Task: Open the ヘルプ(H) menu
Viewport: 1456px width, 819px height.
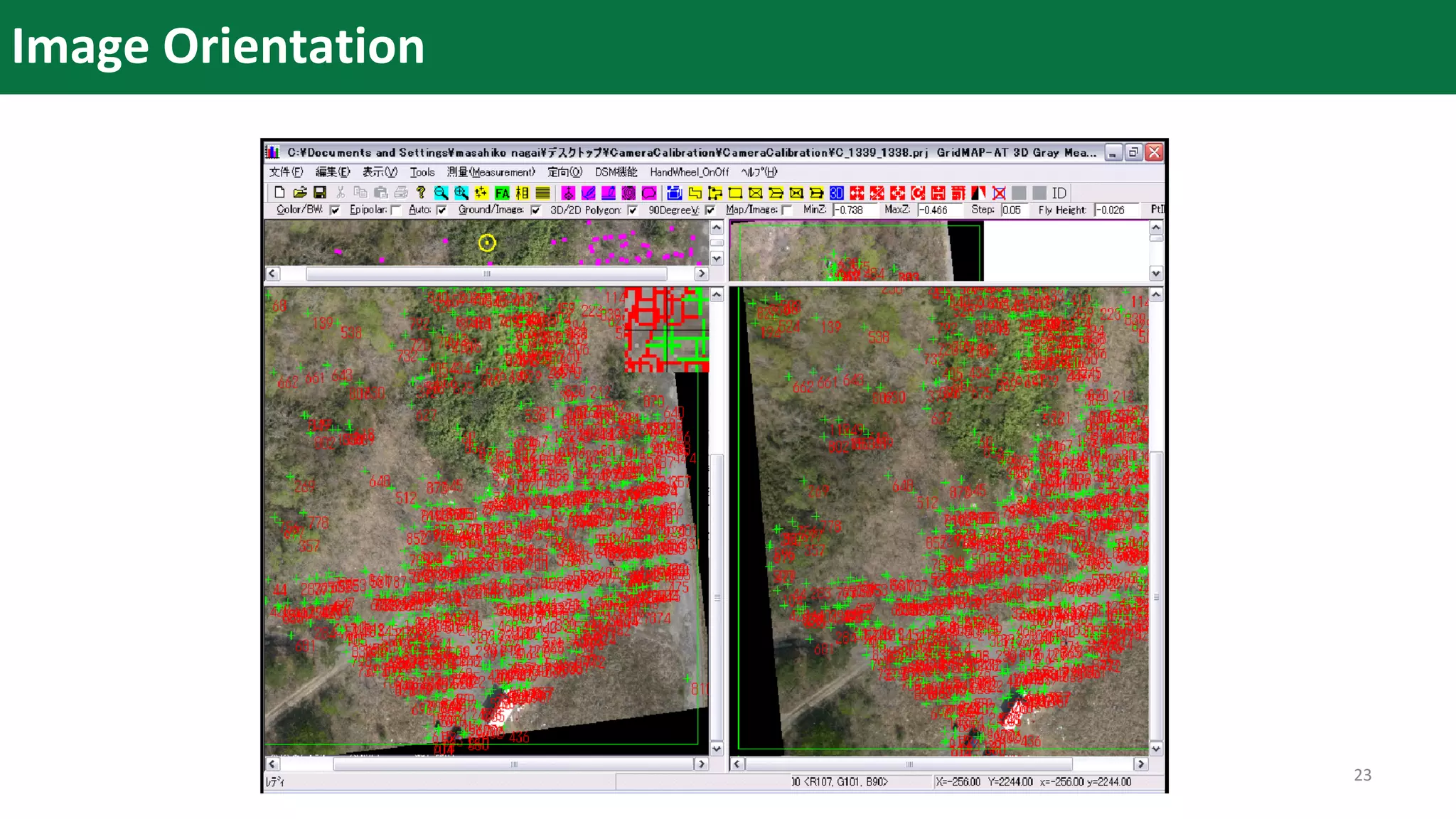Action: 759,172
